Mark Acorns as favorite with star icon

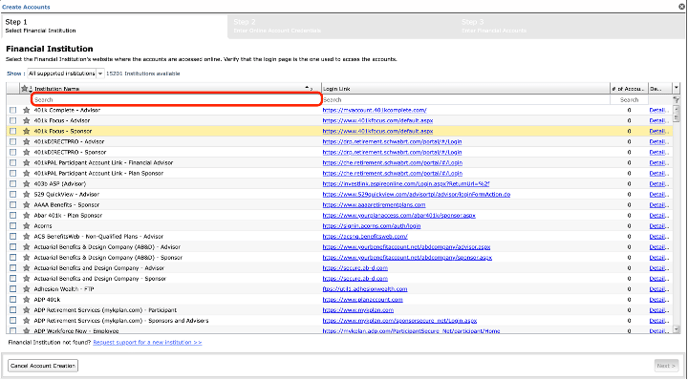[26, 226]
